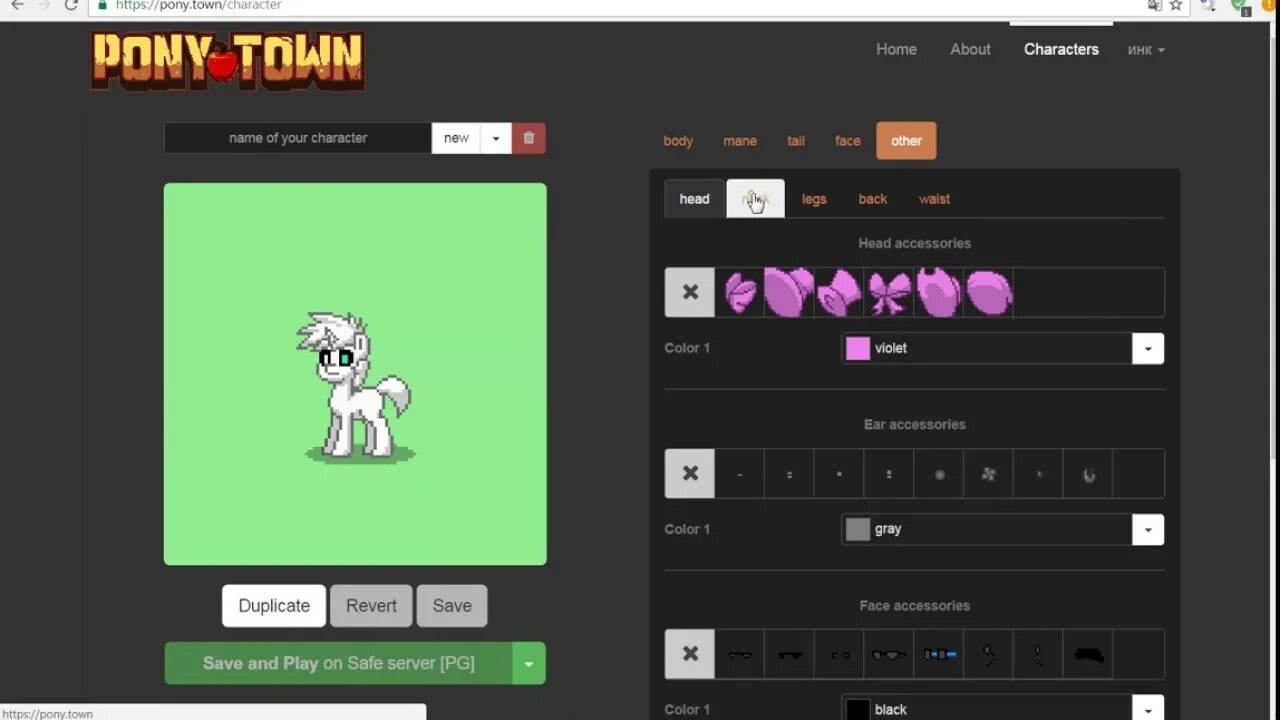Select the other tab
This screenshot has height=720, width=1280.
coord(906,141)
